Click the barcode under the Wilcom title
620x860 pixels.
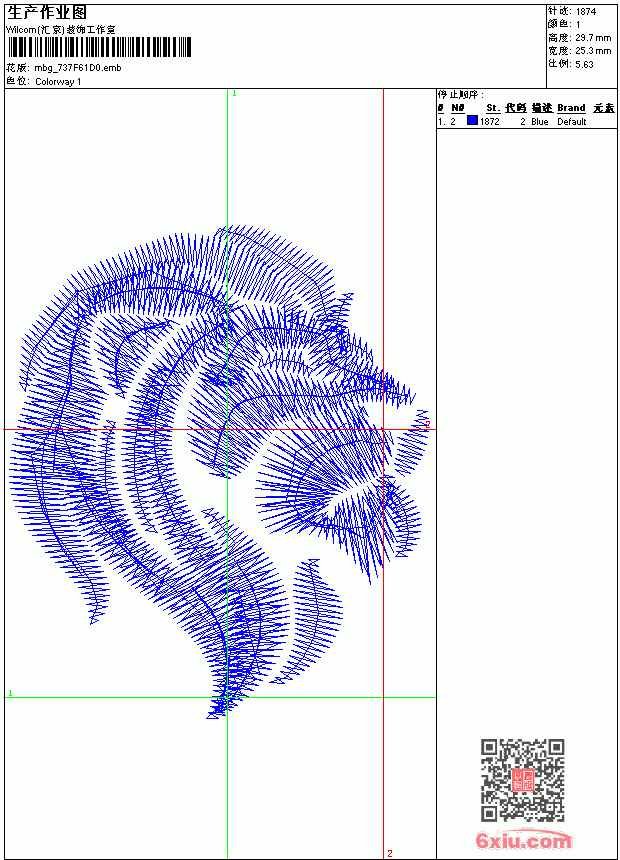click(99, 47)
